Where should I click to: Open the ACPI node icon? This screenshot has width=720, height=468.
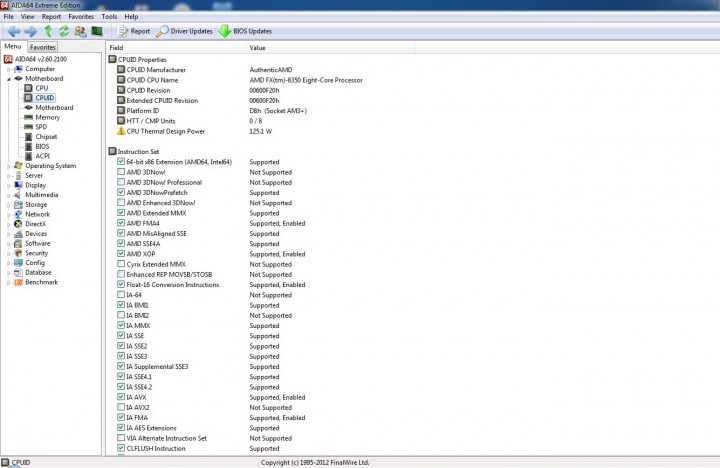coord(28,156)
